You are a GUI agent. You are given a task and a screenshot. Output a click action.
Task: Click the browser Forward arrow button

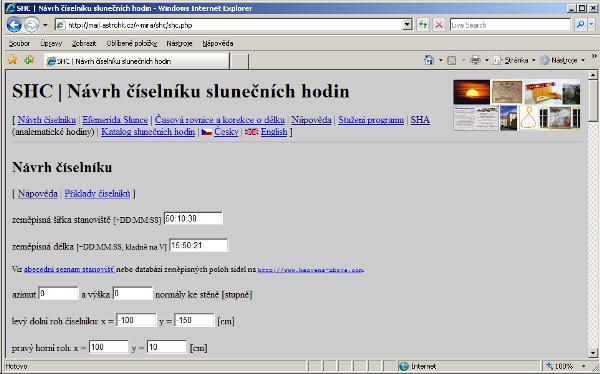(x=32, y=25)
